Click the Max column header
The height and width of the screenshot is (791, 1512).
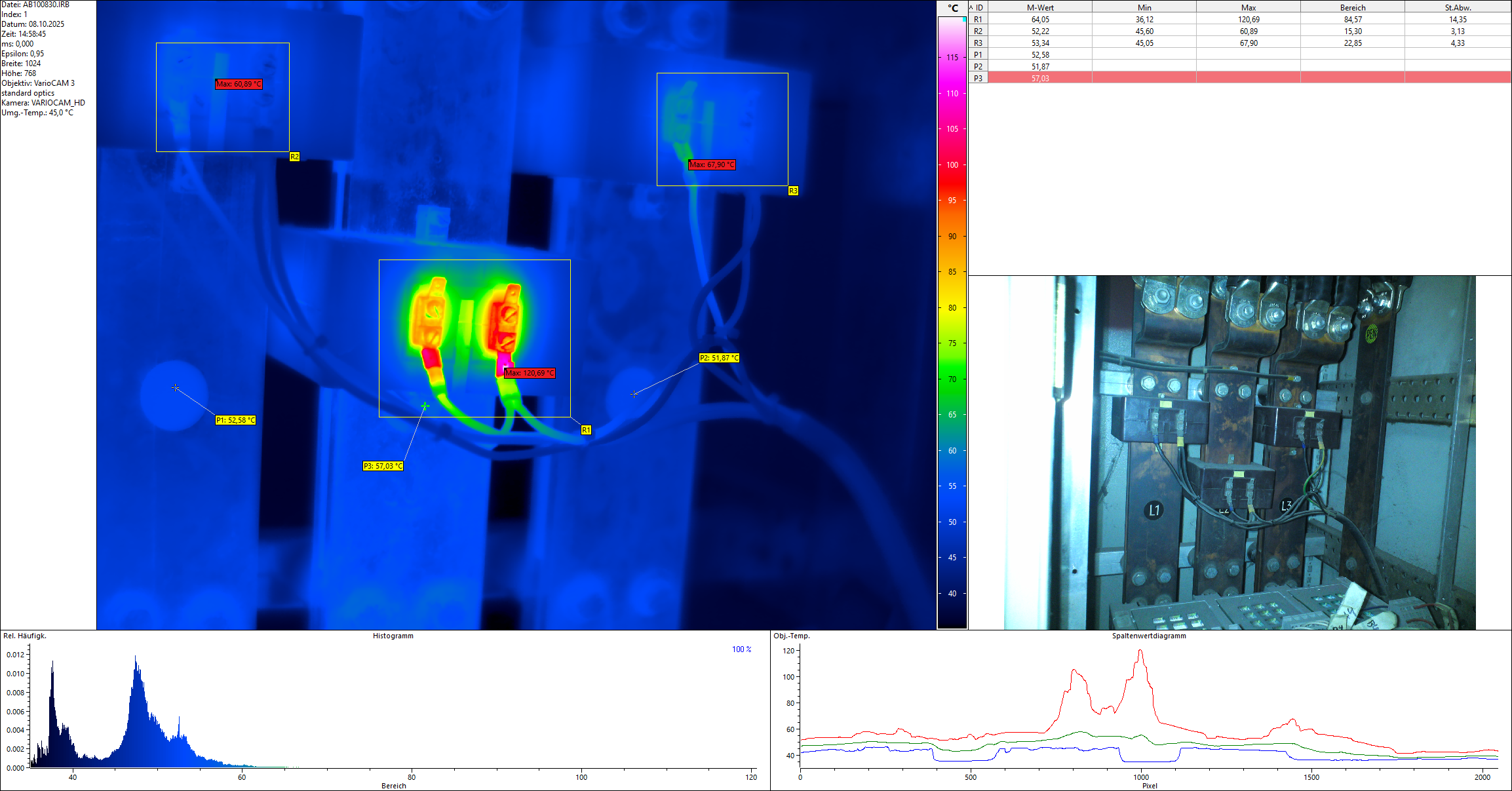[1248, 7]
